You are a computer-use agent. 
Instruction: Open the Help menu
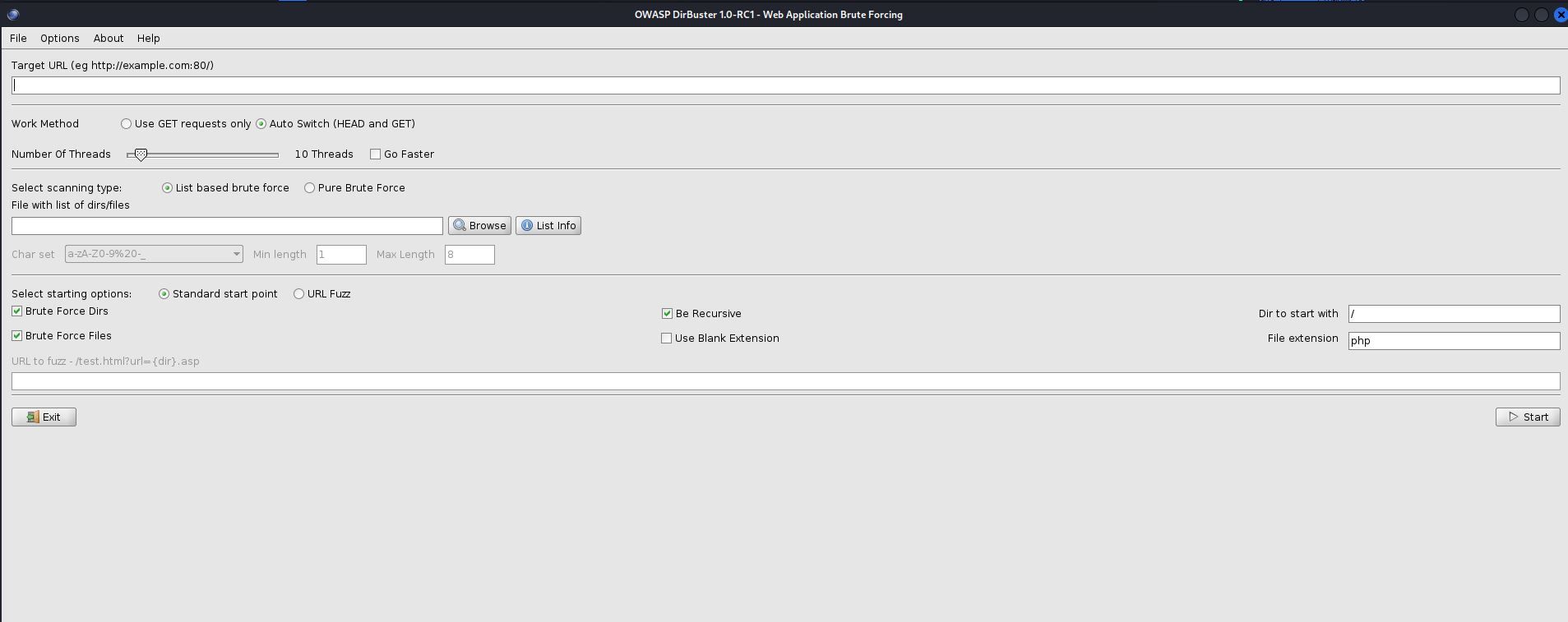(x=149, y=39)
